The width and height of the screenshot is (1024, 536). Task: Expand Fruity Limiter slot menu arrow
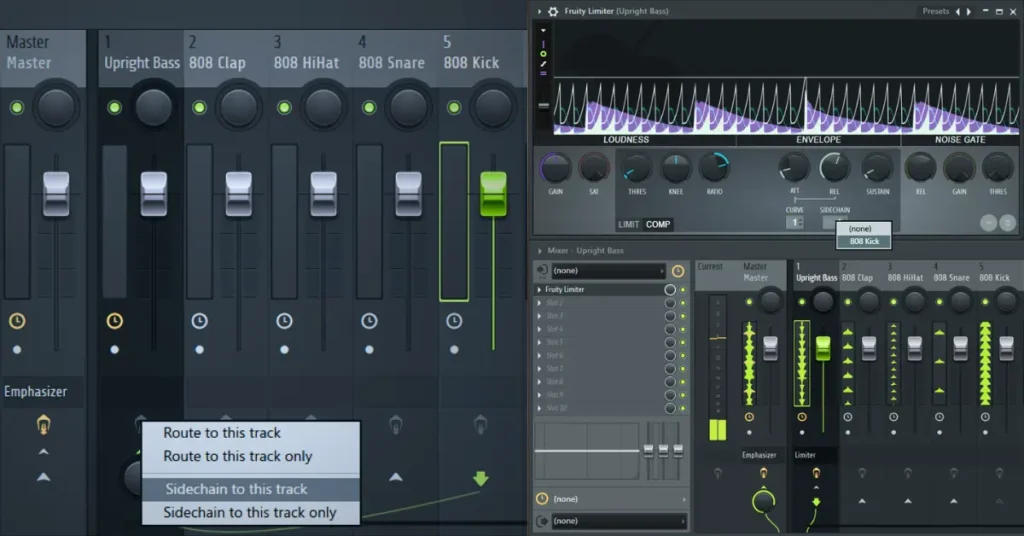pos(539,289)
